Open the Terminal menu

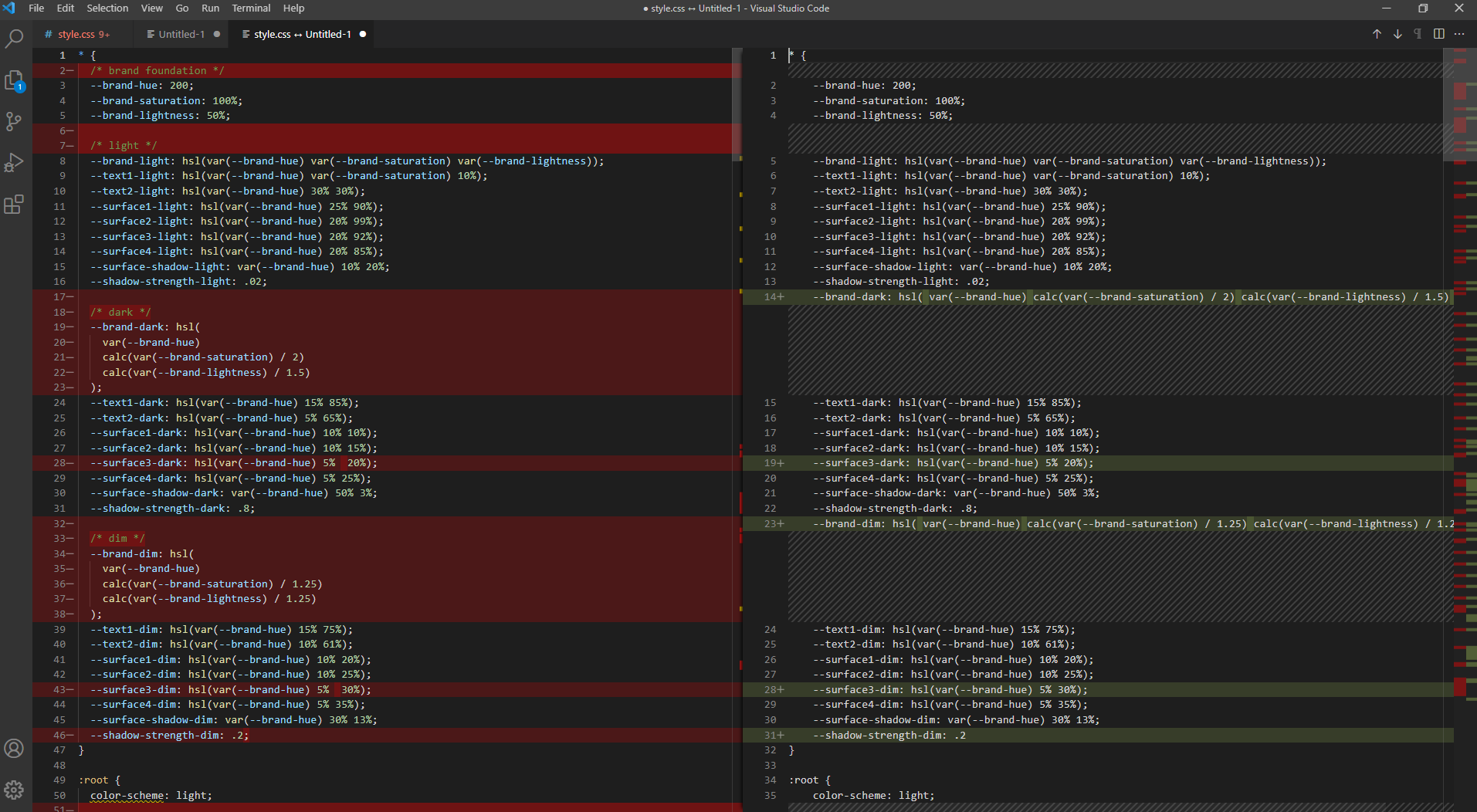[x=250, y=8]
